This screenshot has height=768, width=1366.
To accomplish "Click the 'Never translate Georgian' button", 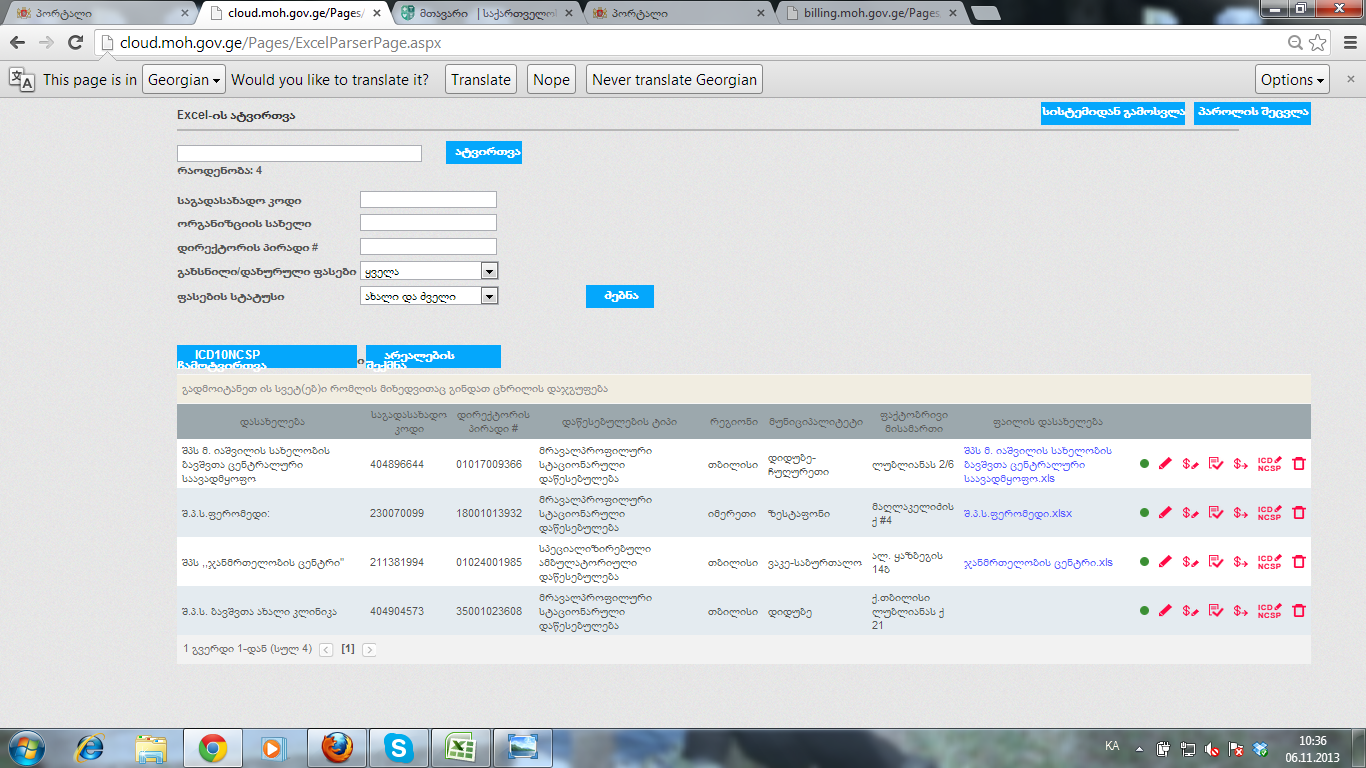I will [674, 80].
